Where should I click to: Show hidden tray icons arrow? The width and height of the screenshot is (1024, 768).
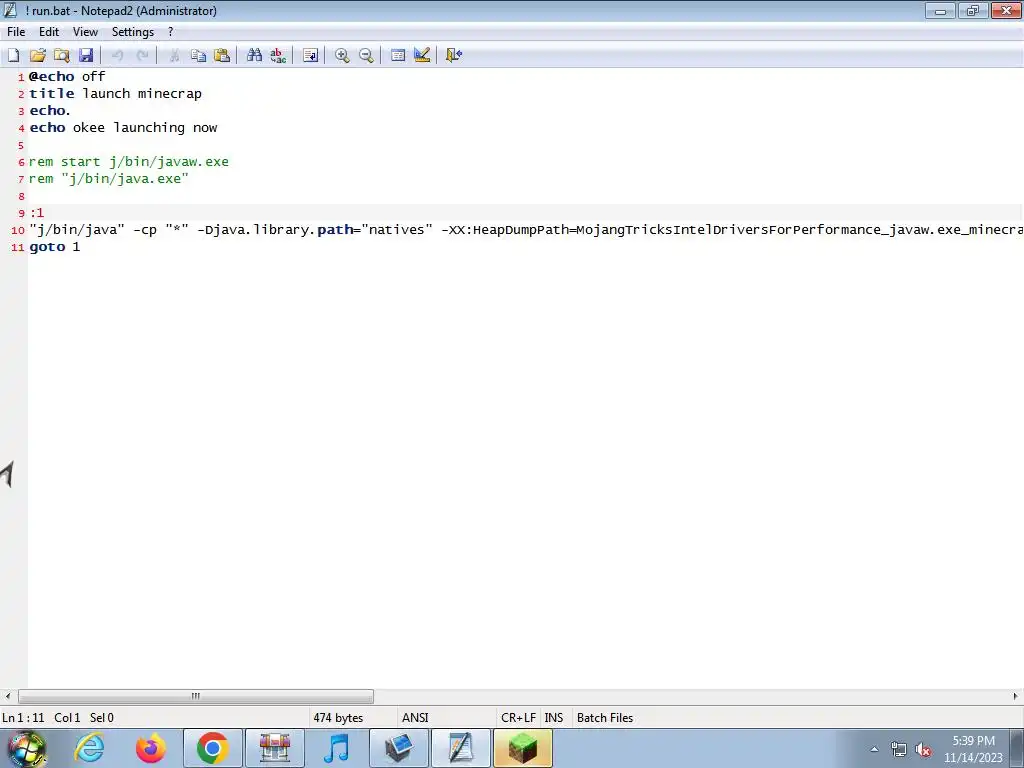tap(874, 750)
